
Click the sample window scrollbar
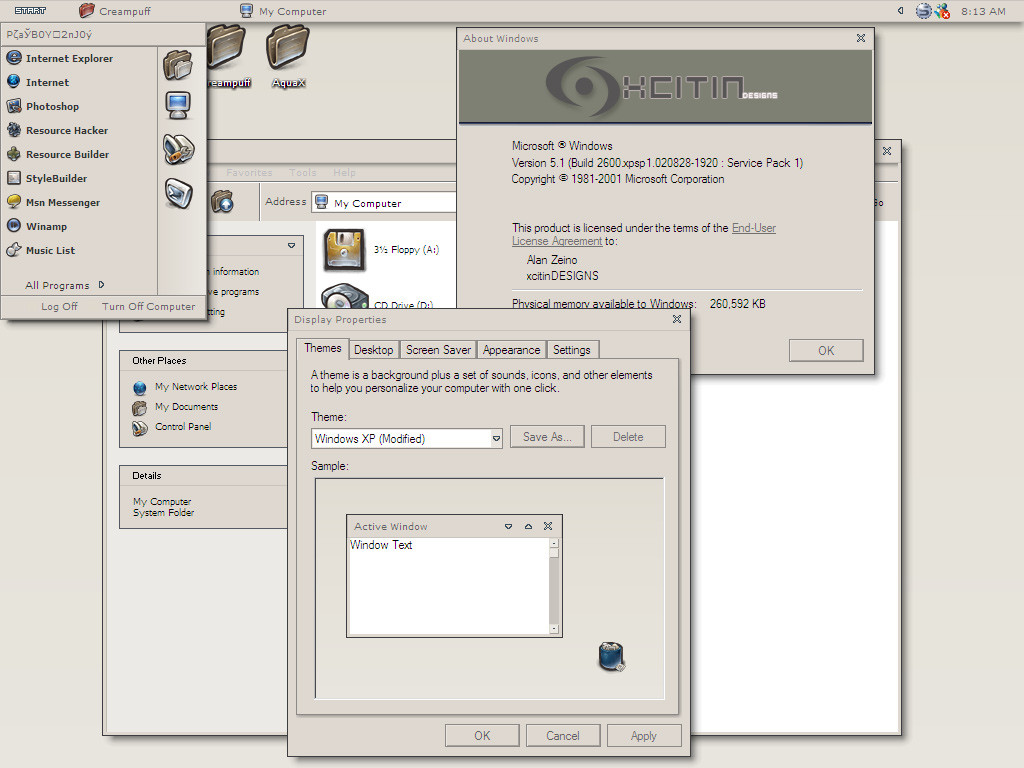(554, 586)
